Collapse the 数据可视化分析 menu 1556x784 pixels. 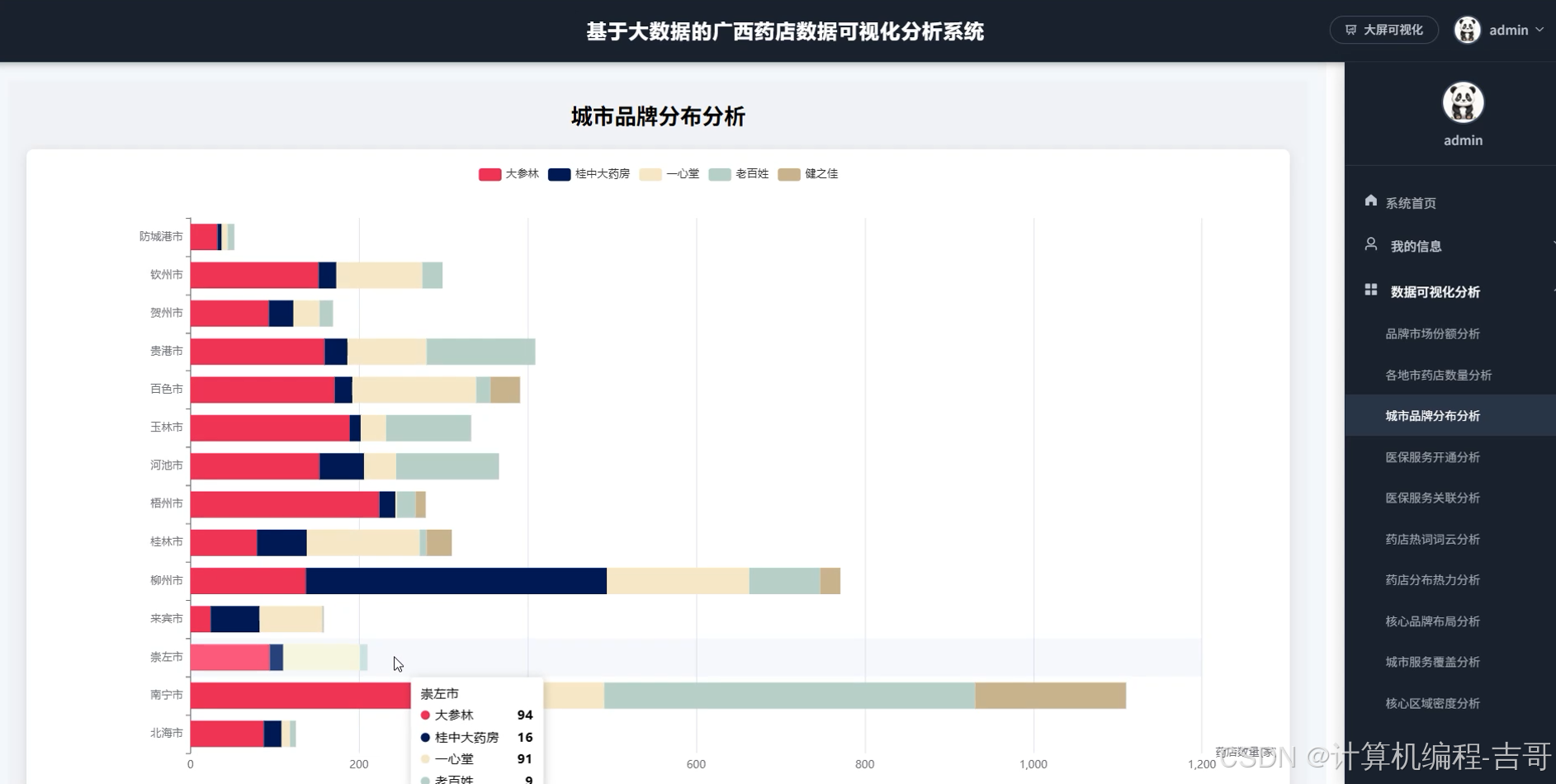(x=1450, y=291)
